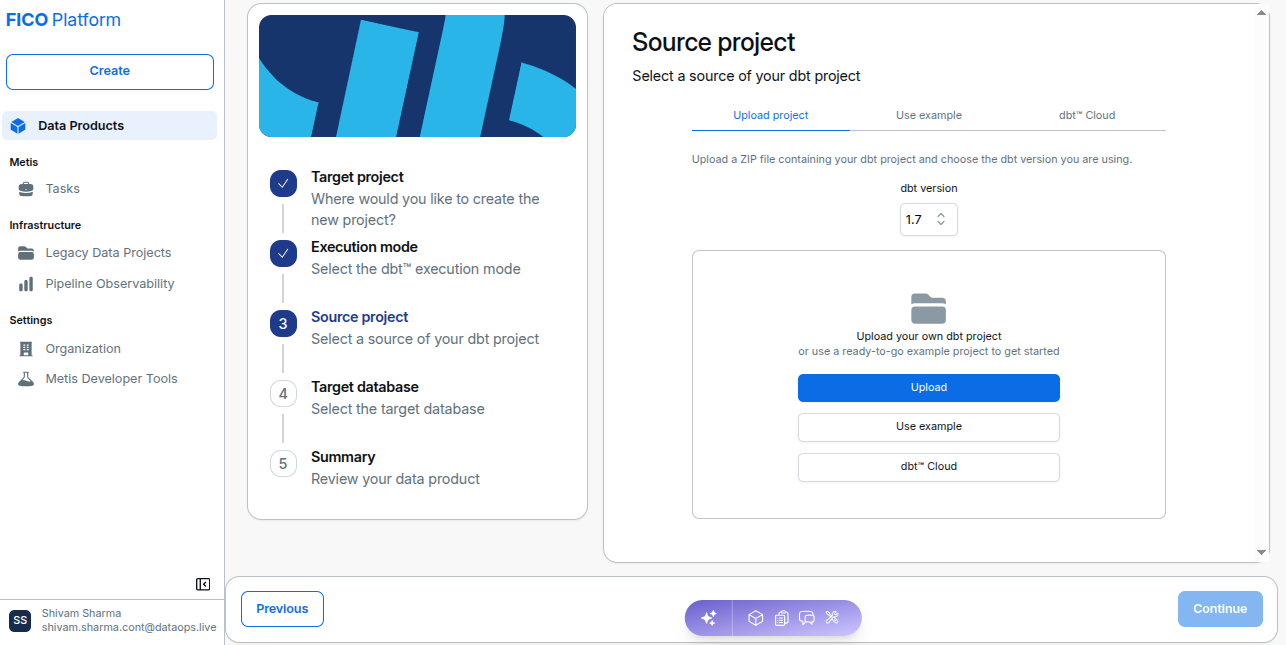Click the Pipeline Observability bar chart icon
Screen dimensions: 1286x645
click(x=26, y=284)
